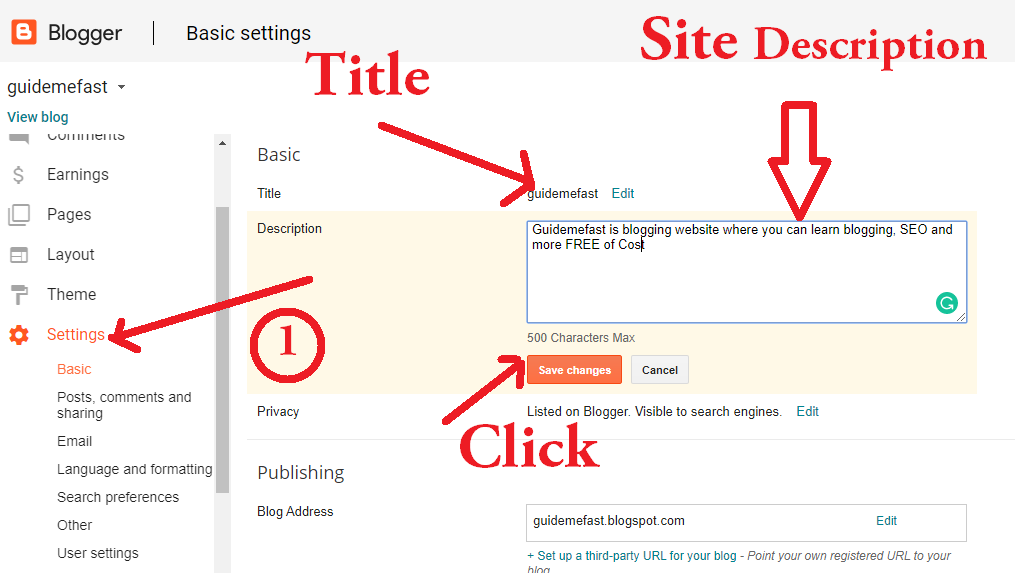Click the orange Settings gear icon
This screenshot has height=573, width=1015.
click(19, 335)
